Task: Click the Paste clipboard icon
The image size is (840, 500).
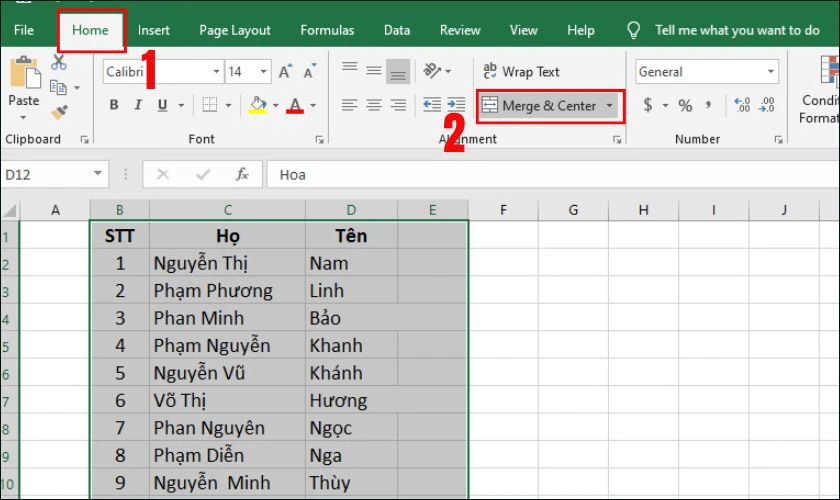Action: point(24,72)
